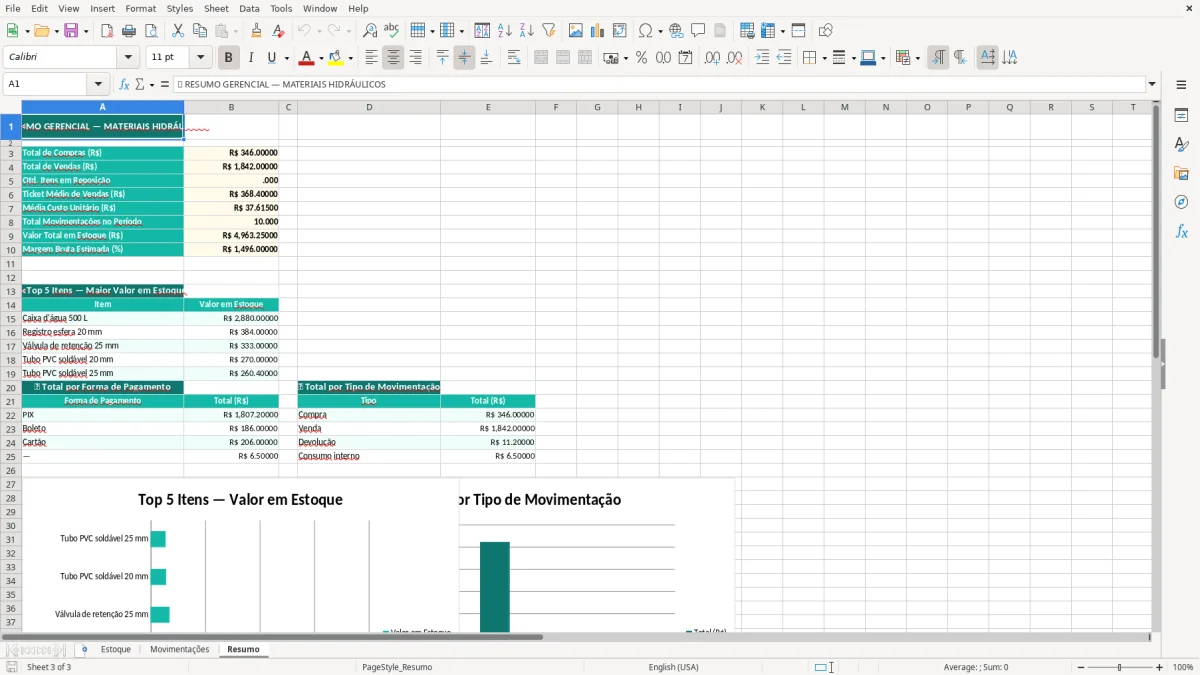Click the Copy icon
Screen dimensions: 1200x675
[x=200, y=31]
